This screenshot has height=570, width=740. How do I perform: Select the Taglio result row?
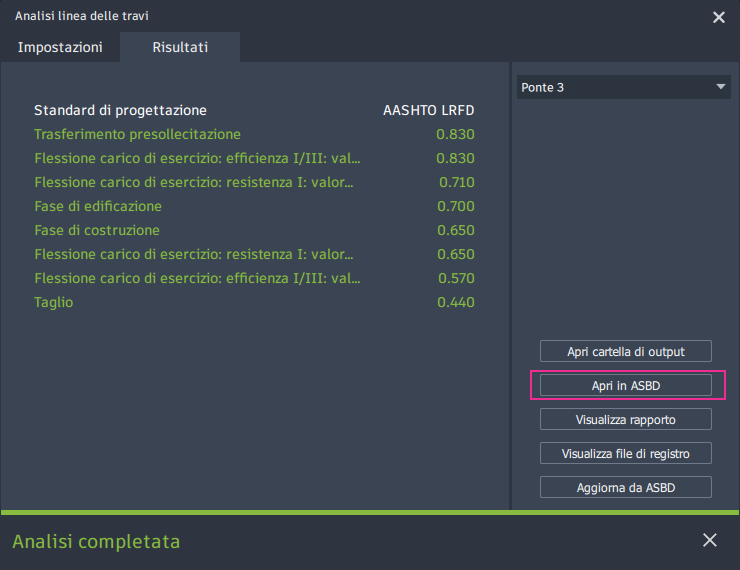coord(54,302)
